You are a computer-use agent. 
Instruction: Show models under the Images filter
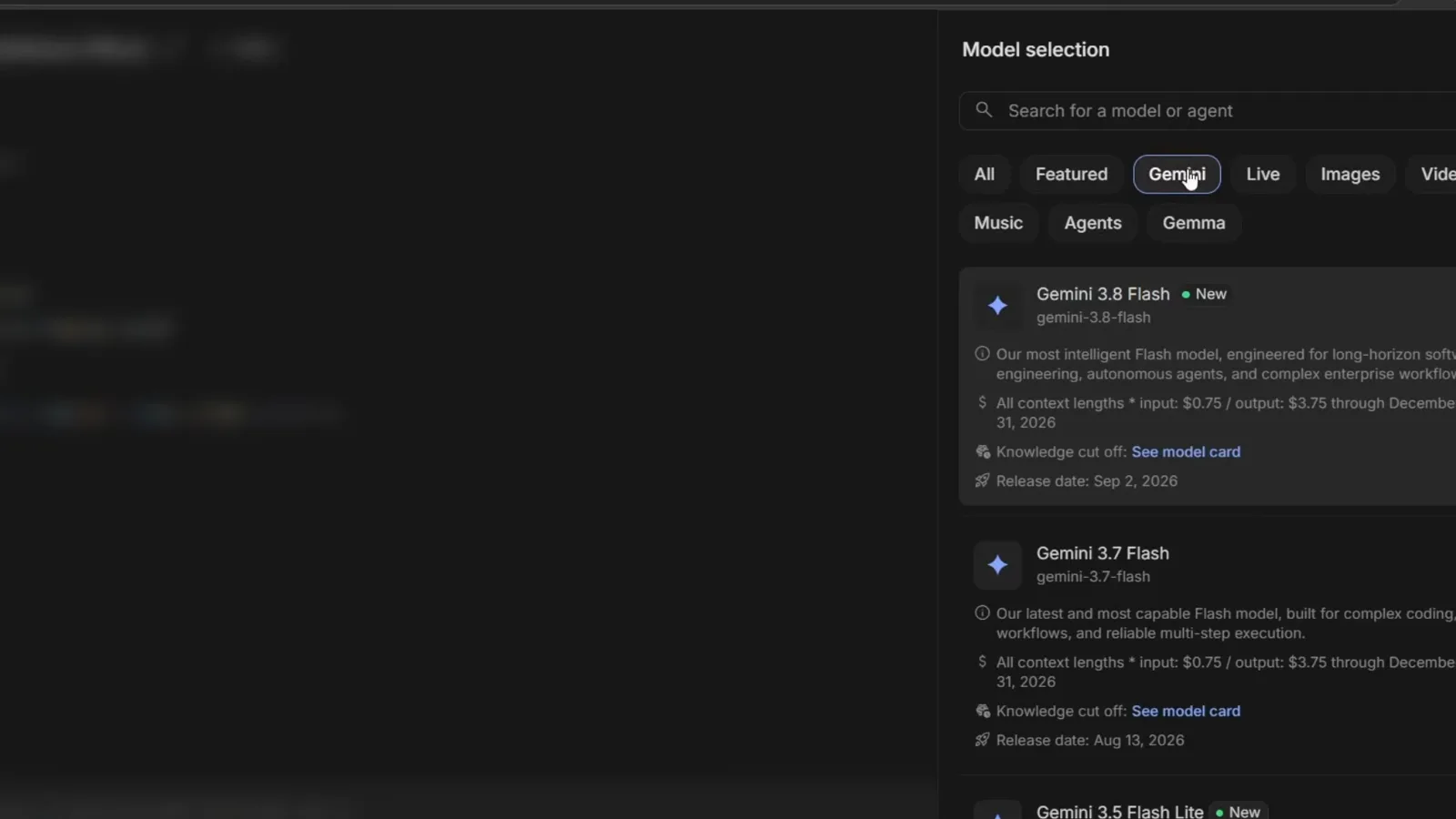pos(1350,174)
